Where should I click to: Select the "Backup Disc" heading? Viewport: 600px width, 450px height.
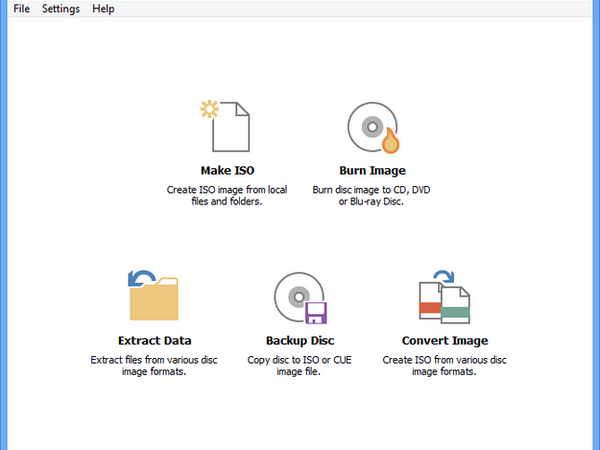pyautogui.click(x=300, y=341)
